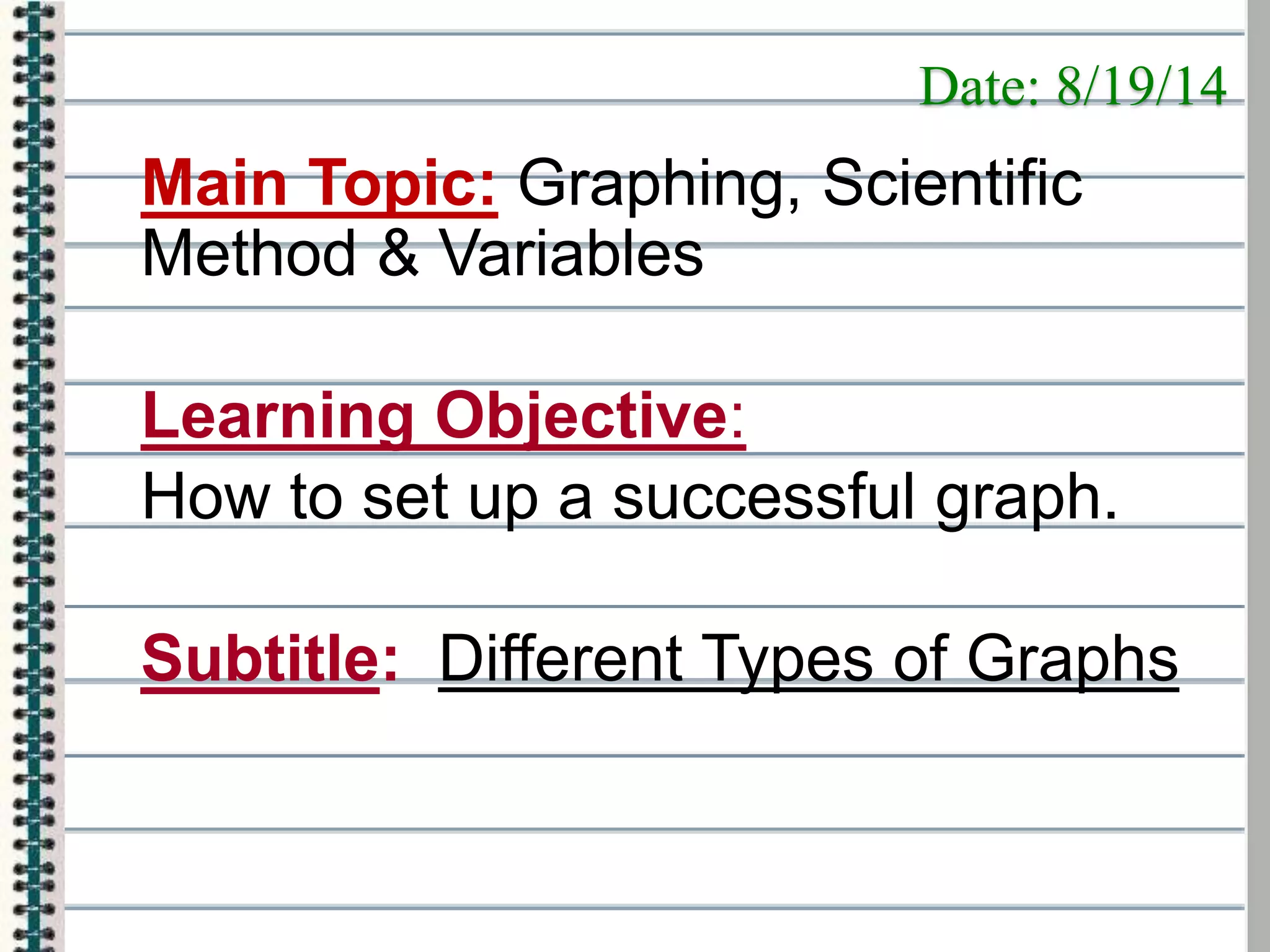Image resolution: width=1270 pixels, height=952 pixels.
Task: Click the word "graph." ending the objective
Action: point(1026,498)
